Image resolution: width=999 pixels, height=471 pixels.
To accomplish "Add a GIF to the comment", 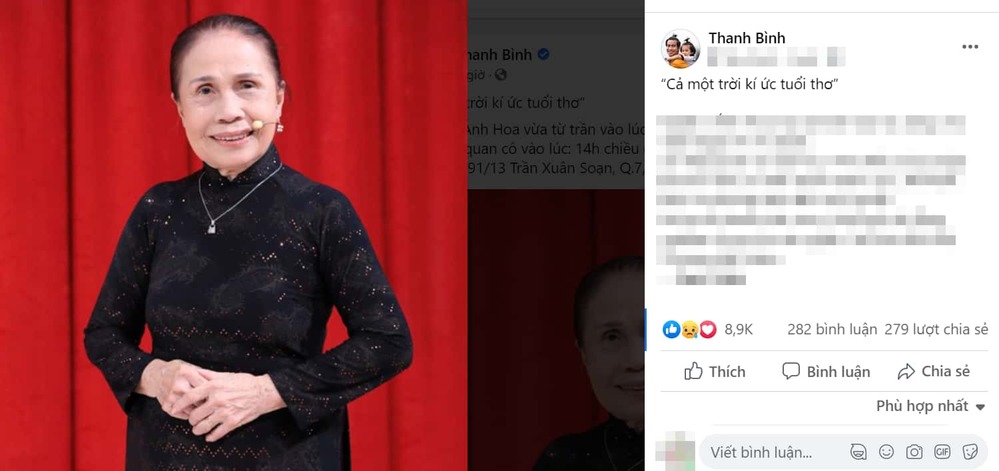I will (x=942, y=452).
